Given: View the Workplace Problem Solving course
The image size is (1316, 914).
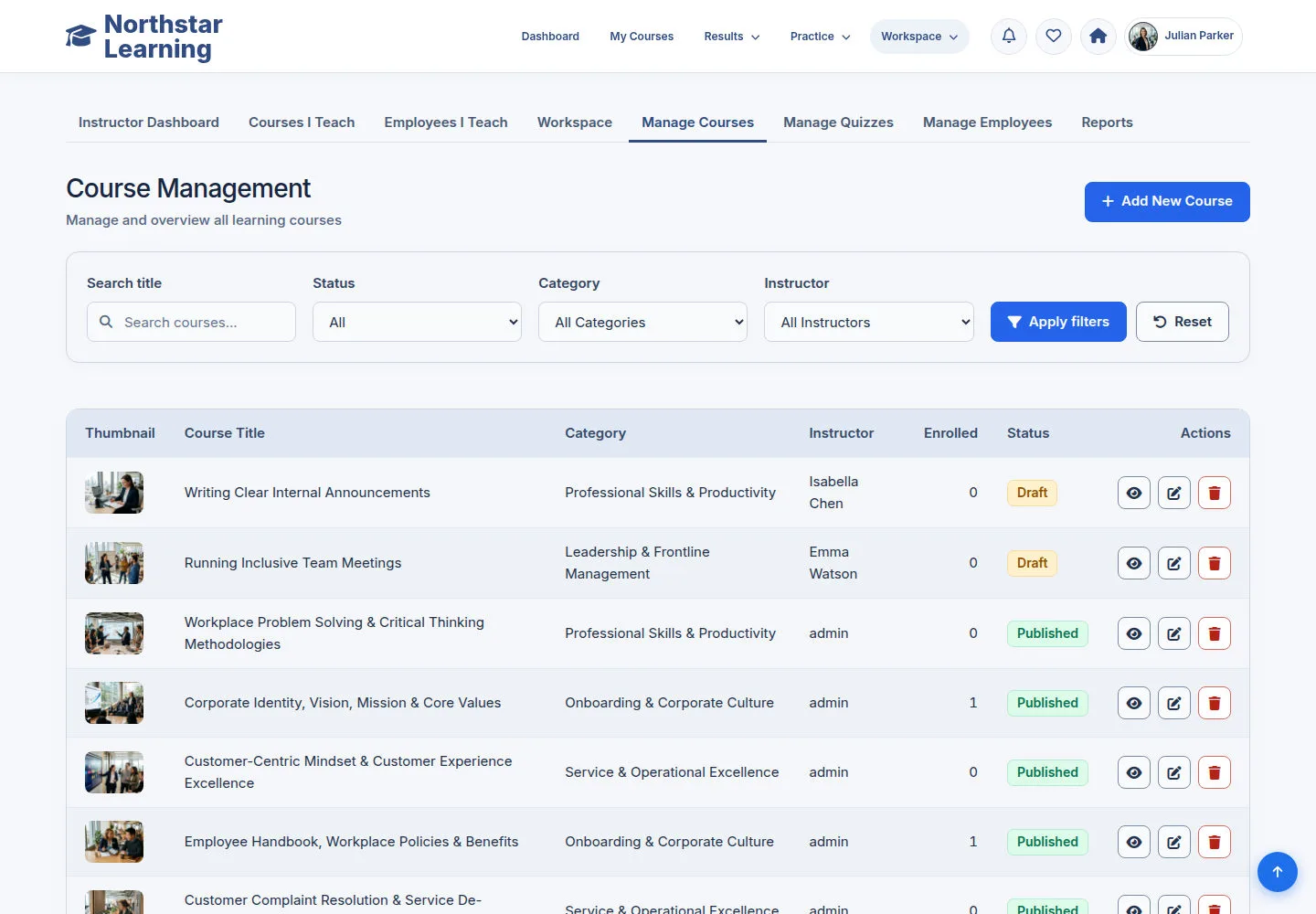Looking at the screenshot, I should [x=1134, y=633].
